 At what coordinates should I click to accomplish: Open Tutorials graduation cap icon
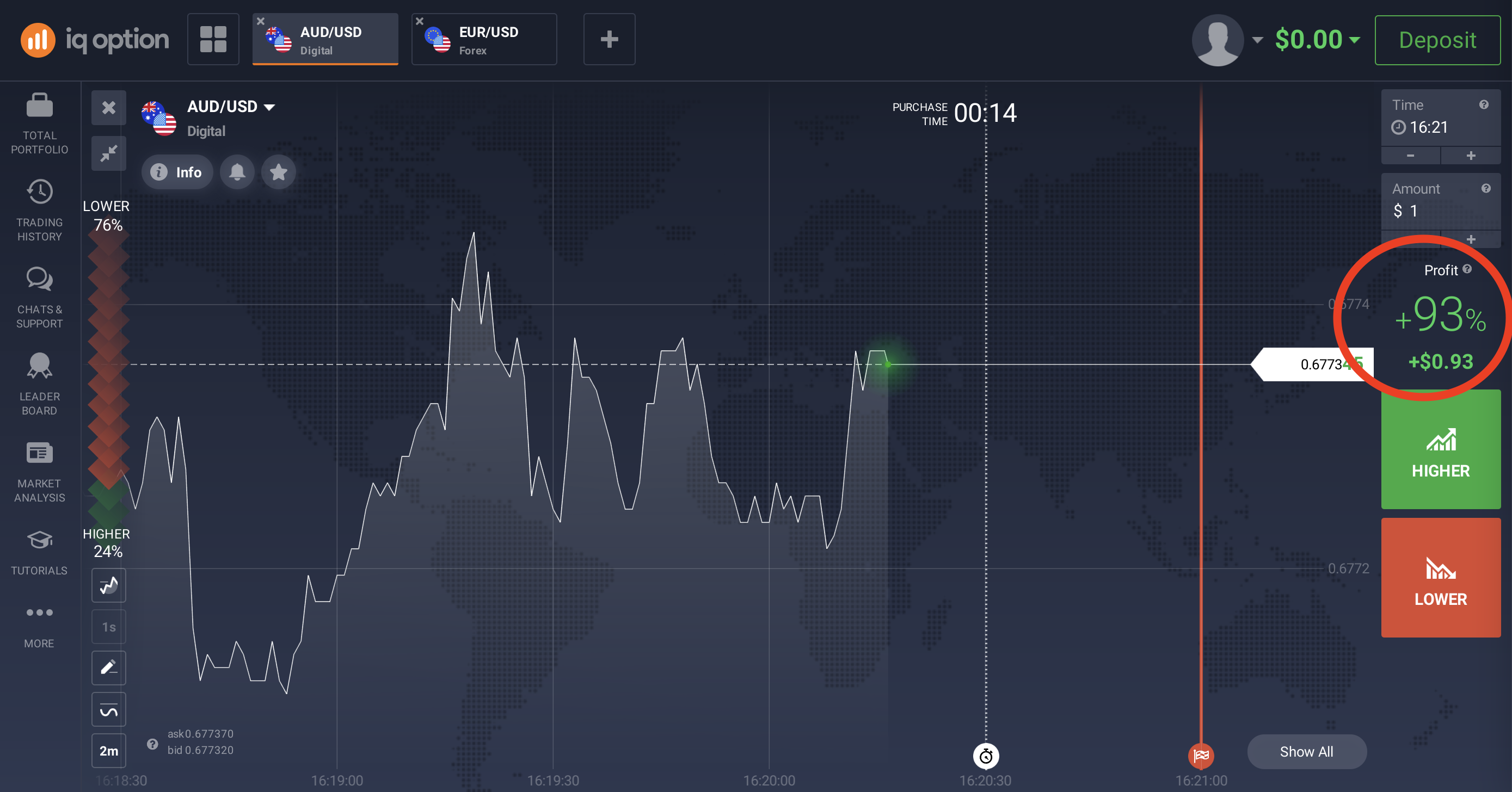click(39, 540)
